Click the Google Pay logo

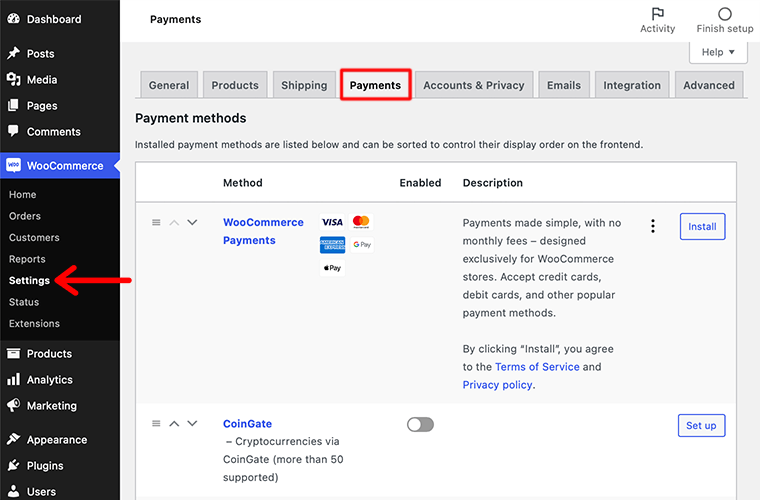pyautogui.click(x=362, y=245)
